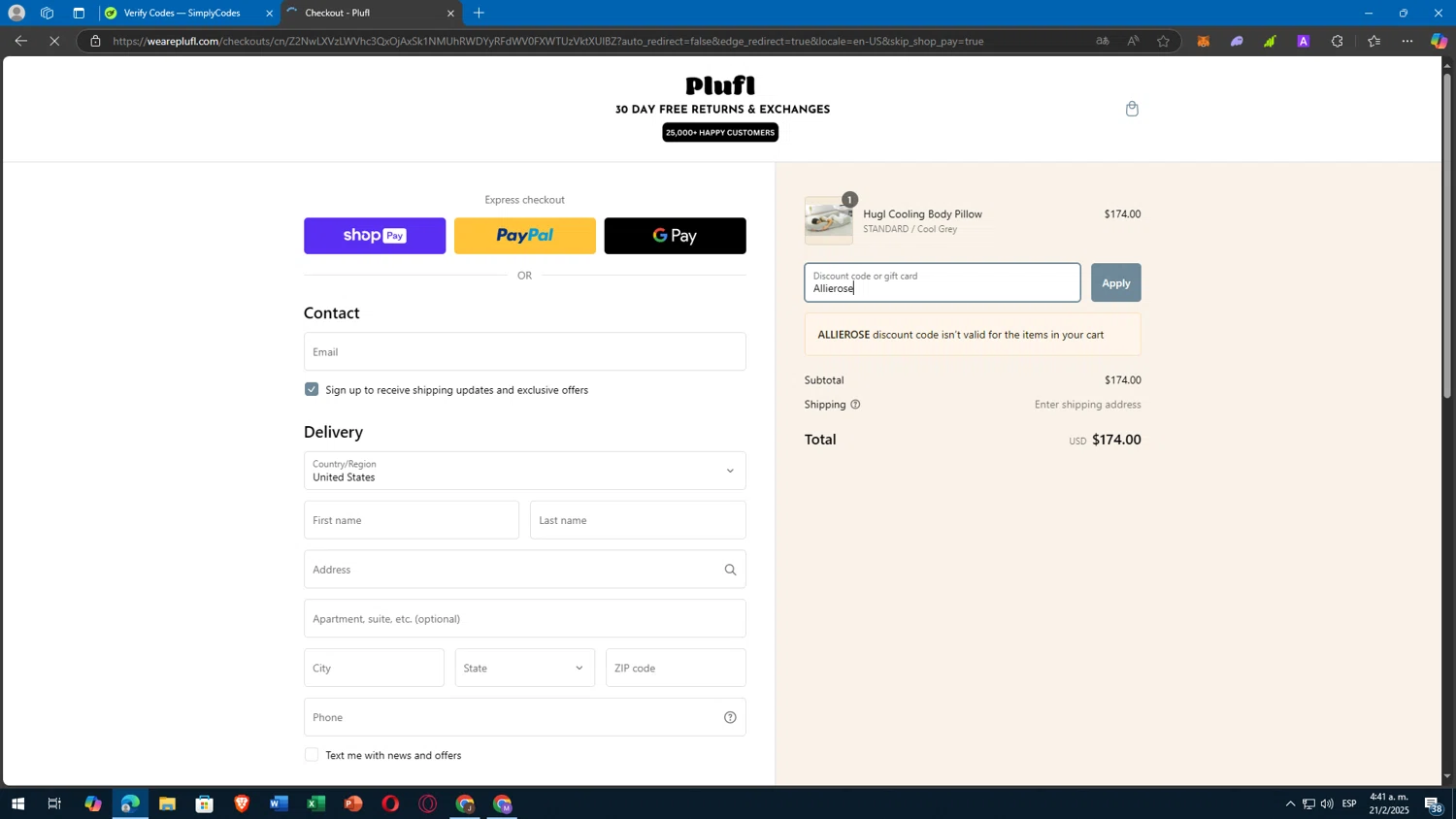Open Brave browser from taskbar
Viewport: 1456px width, 819px height.
[x=242, y=803]
